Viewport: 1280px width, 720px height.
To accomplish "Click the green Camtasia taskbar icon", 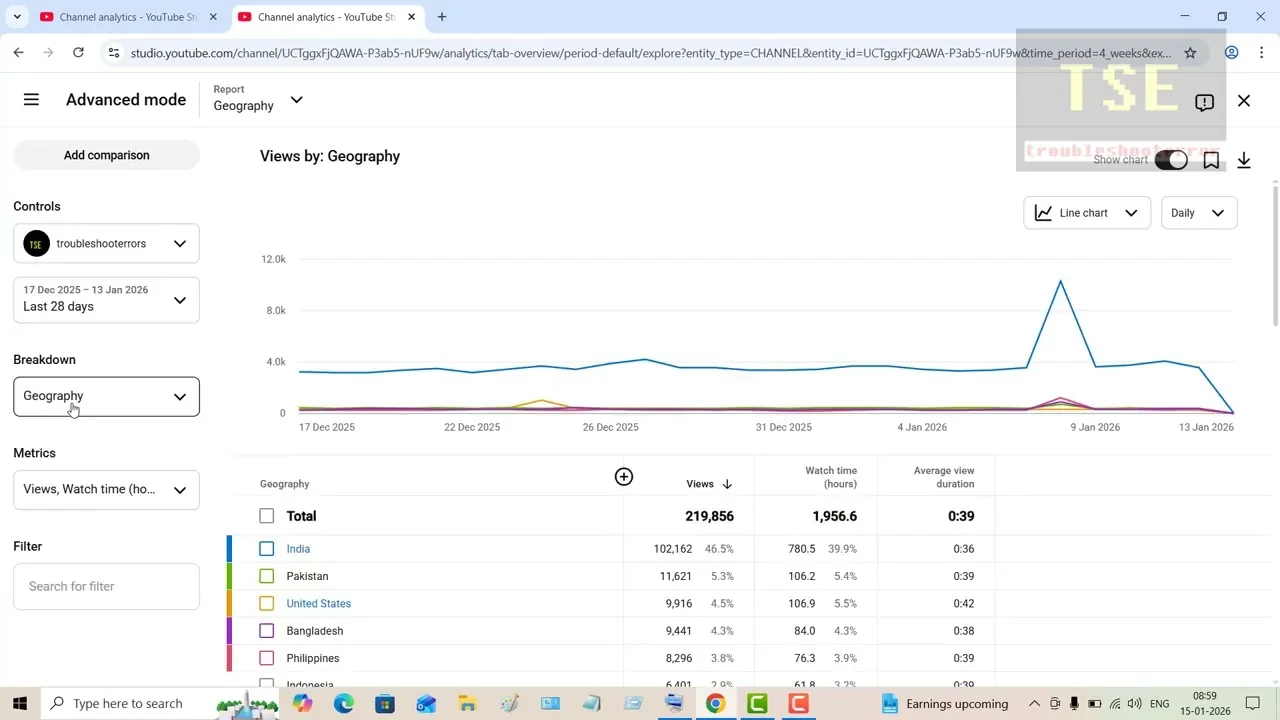I will point(757,704).
